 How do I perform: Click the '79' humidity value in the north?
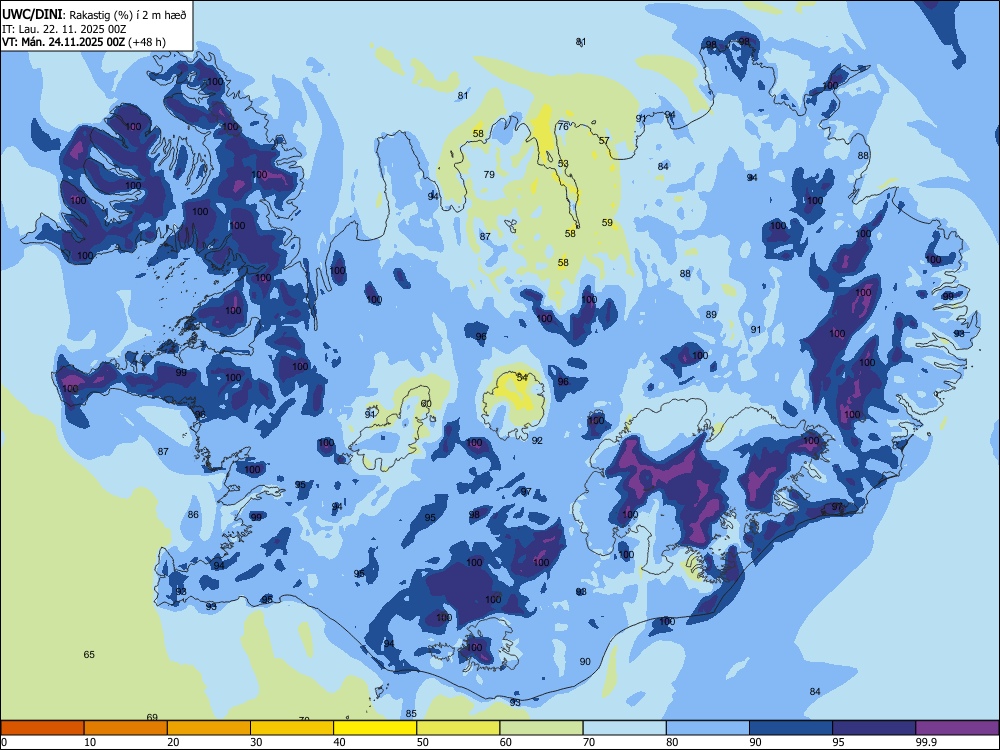[489, 175]
